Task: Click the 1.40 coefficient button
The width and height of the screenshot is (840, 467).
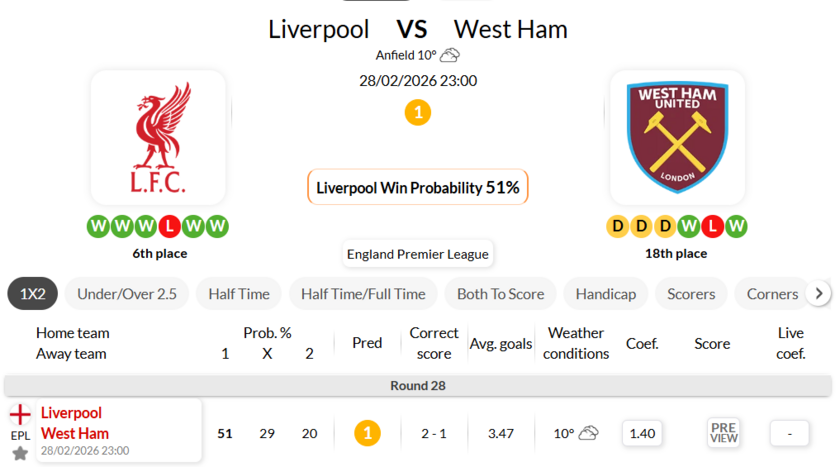Action: [x=642, y=433]
